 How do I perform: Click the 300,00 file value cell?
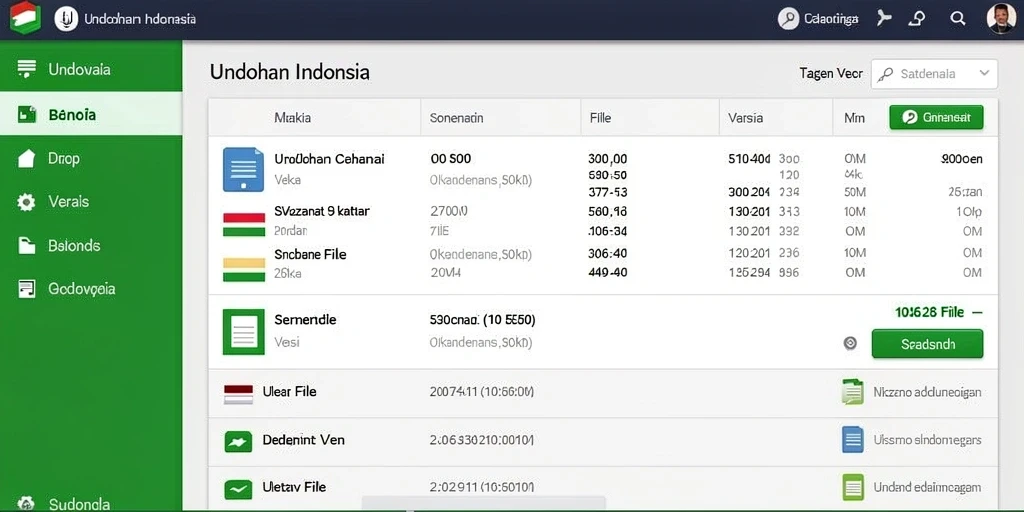607,159
